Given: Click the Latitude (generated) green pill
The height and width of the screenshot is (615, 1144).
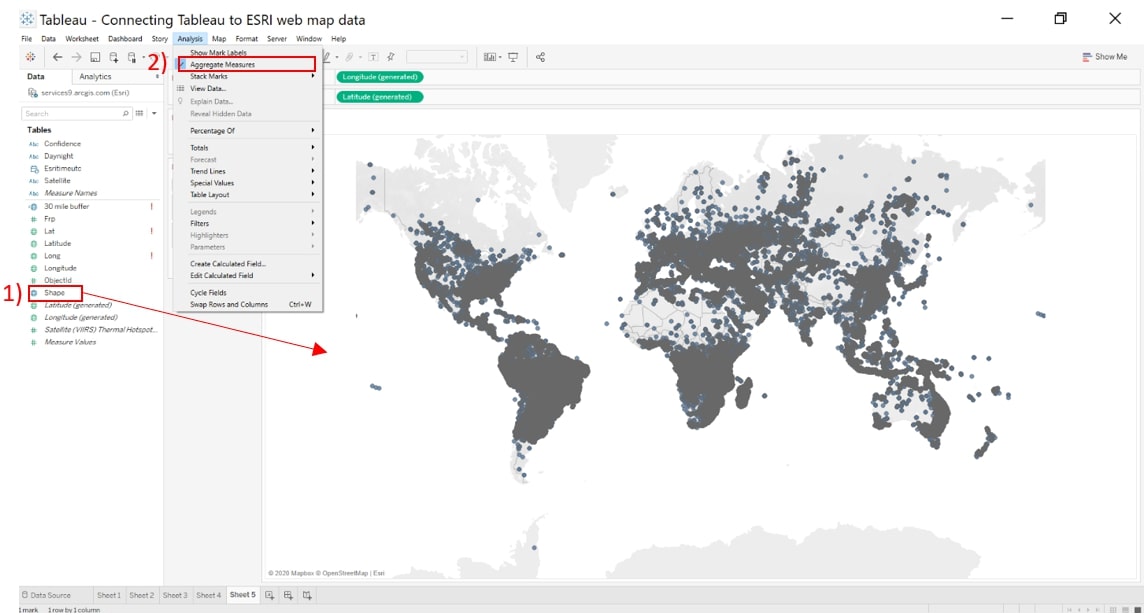Looking at the screenshot, I should 379,97.
